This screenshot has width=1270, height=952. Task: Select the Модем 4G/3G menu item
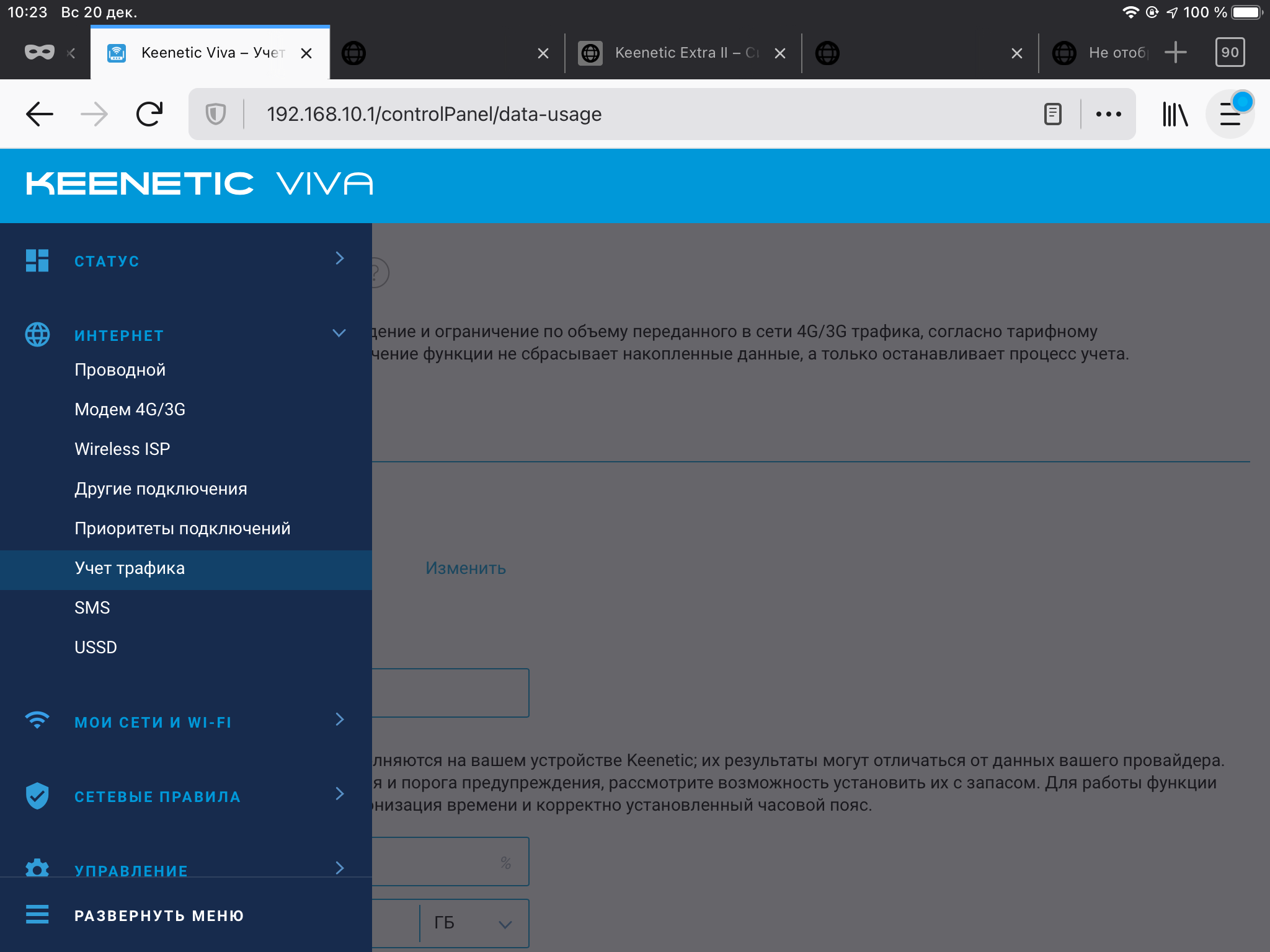click(130, 410)
